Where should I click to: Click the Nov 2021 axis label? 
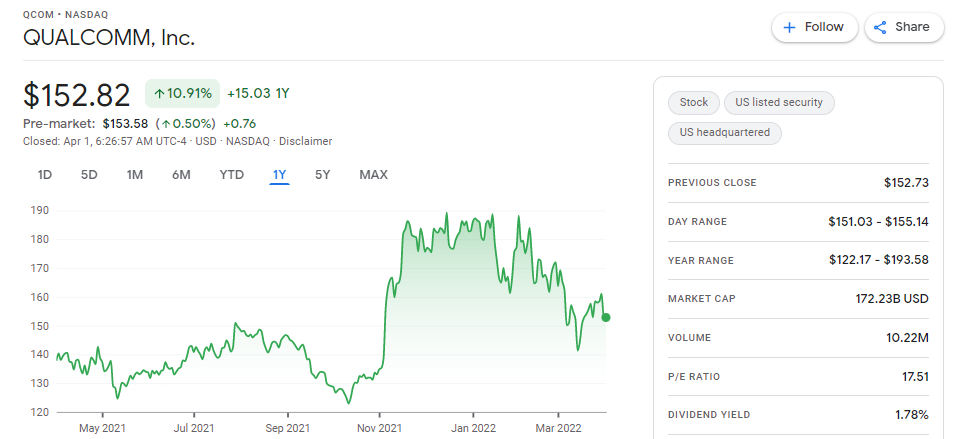tap(379, 428)
